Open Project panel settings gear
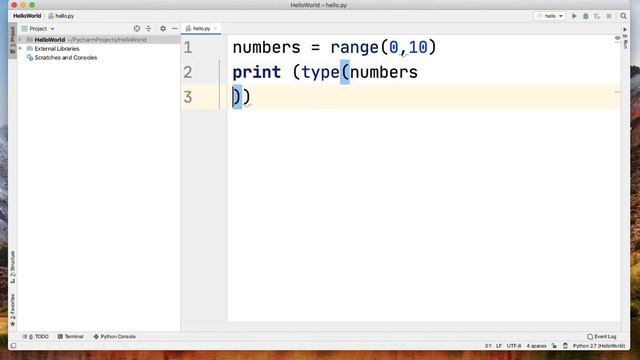This screenshot has height=360, width=640. coord(163,29)
